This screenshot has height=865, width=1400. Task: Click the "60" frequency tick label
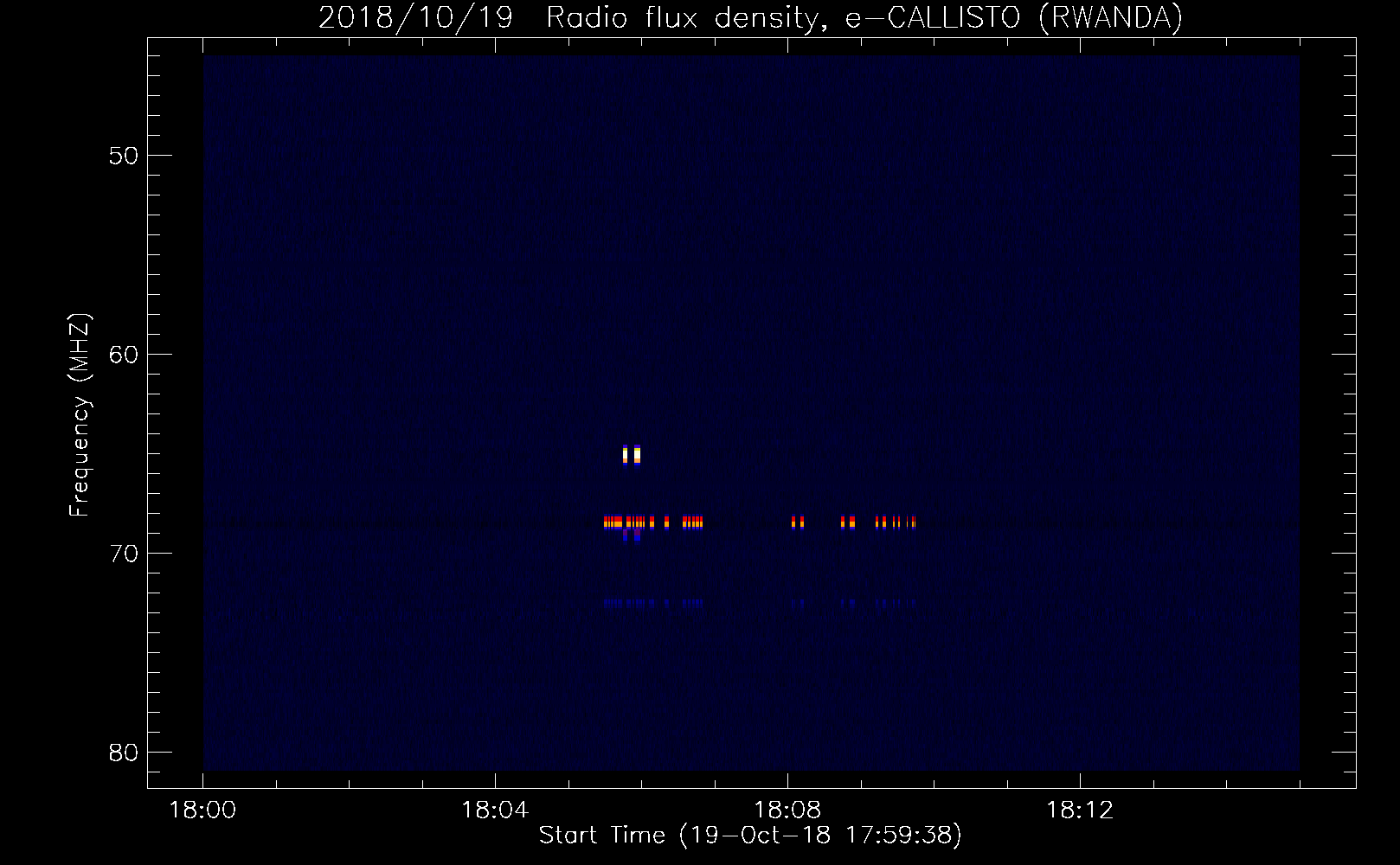(124, 355)
